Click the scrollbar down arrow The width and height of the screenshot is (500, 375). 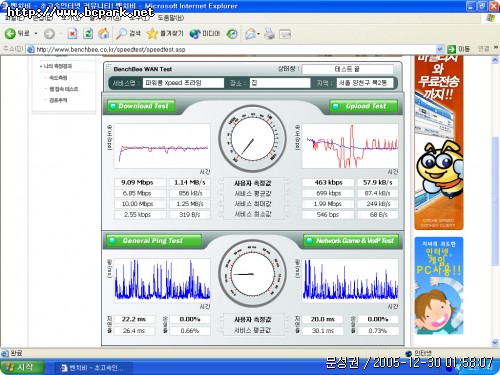click(x=495, y=342)
